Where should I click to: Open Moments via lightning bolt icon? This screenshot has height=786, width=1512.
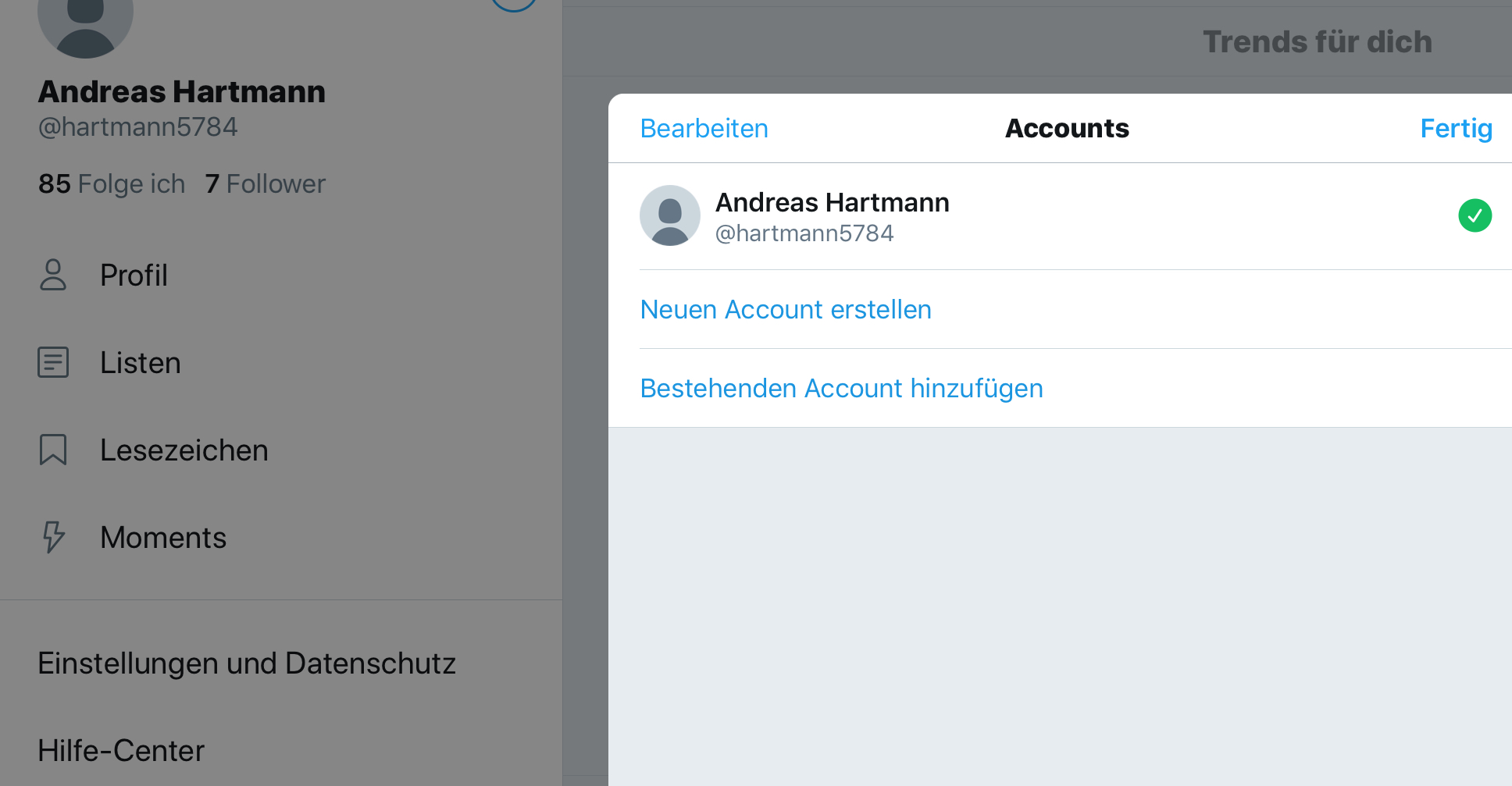point(52,538)
